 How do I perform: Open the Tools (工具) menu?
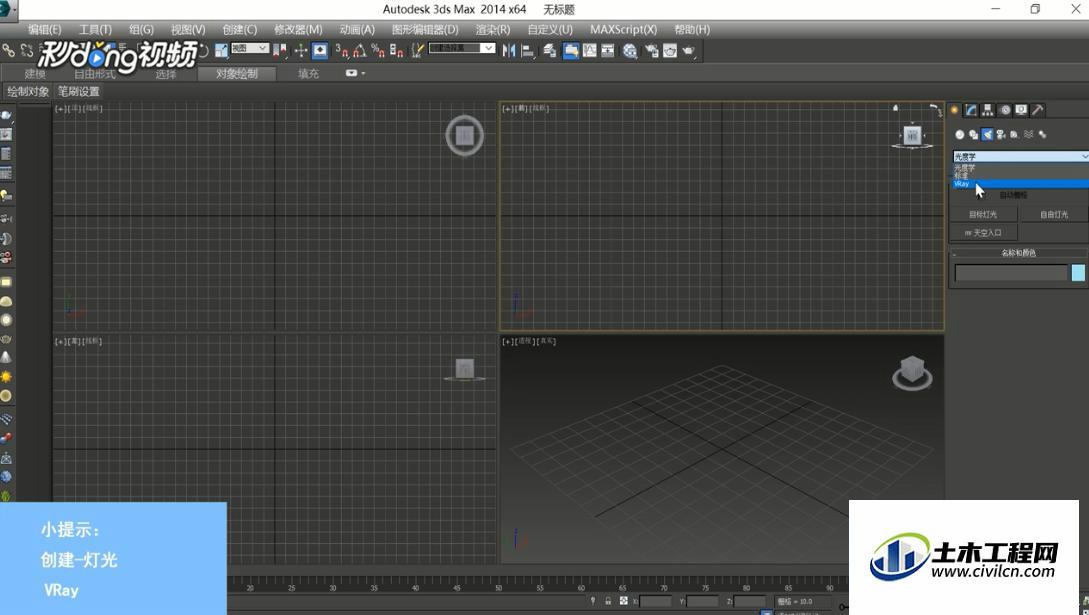[95, 29]
